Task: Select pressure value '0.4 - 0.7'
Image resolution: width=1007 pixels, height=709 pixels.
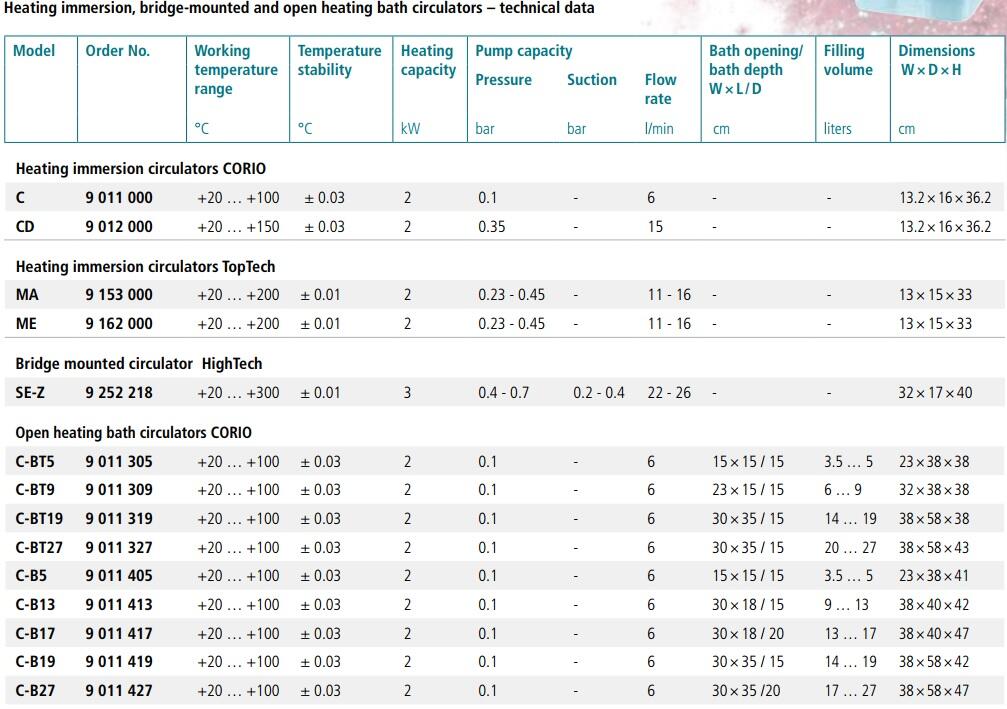Action: coord(504,392)
